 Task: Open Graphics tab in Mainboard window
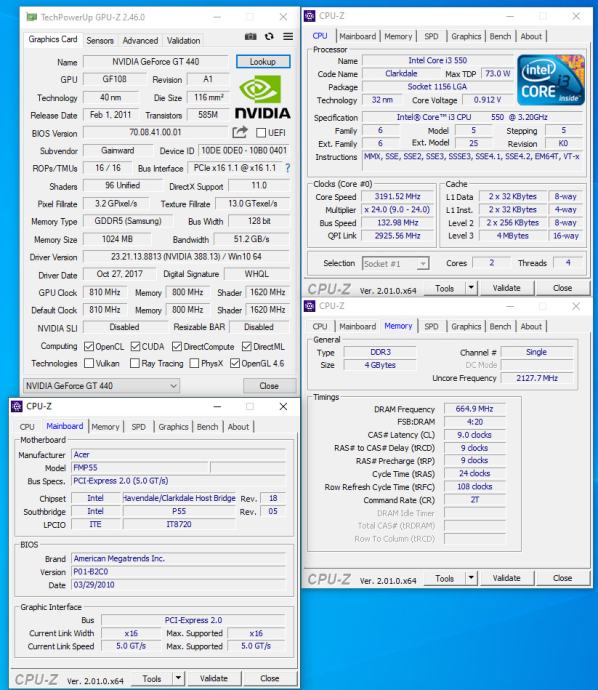tap(173, 427)
